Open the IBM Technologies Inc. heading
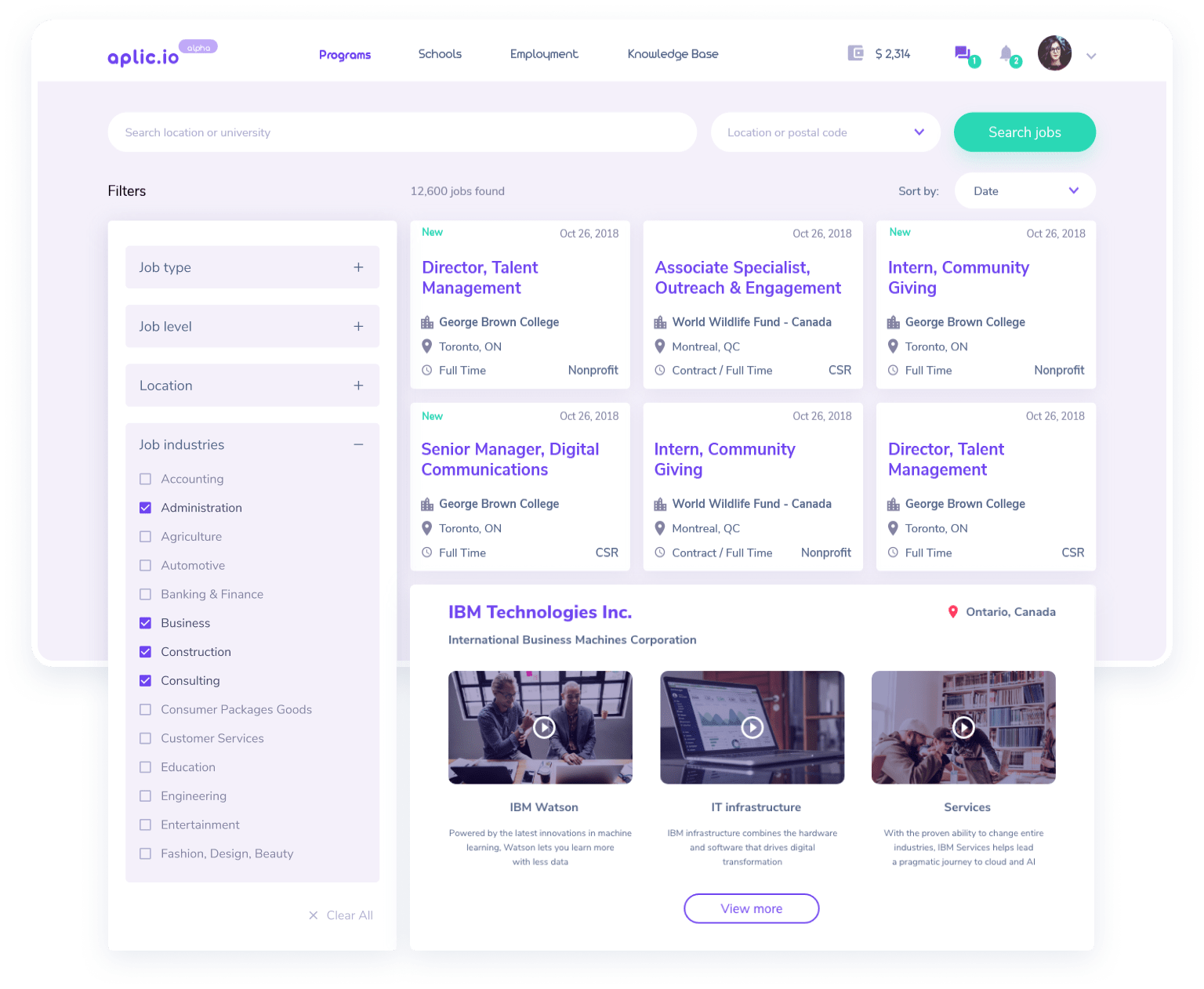This screenshot has height=989, width=1204. point(540,612)
